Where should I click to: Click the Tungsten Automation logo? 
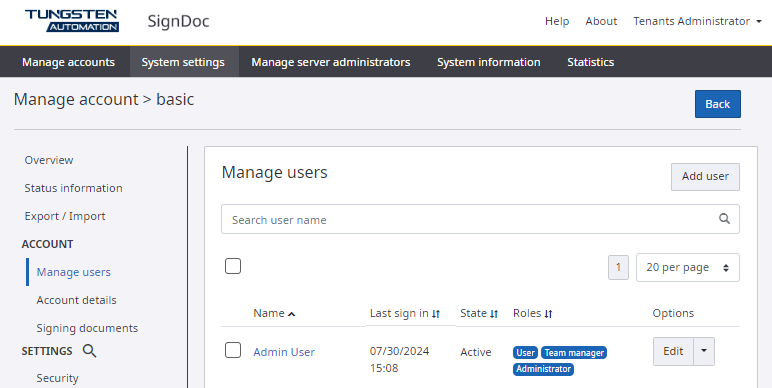[x=72, y=21]
